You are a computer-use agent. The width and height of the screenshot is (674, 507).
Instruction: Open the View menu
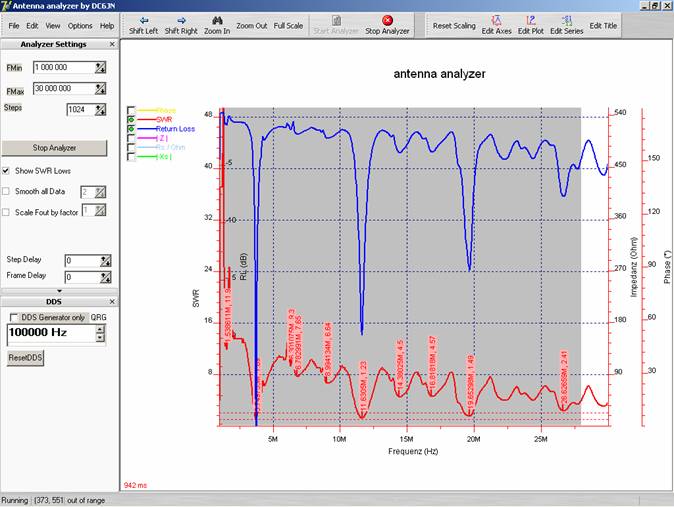click(x=53, y=25)
